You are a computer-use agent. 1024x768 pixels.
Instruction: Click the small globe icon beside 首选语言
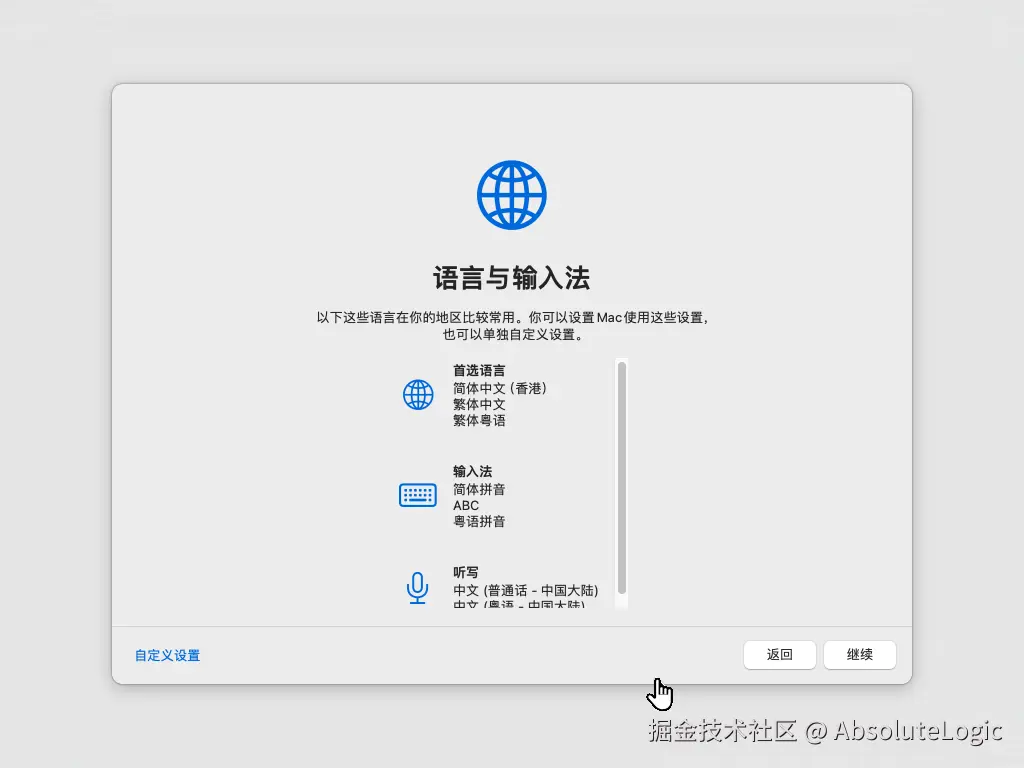(418, 394)
